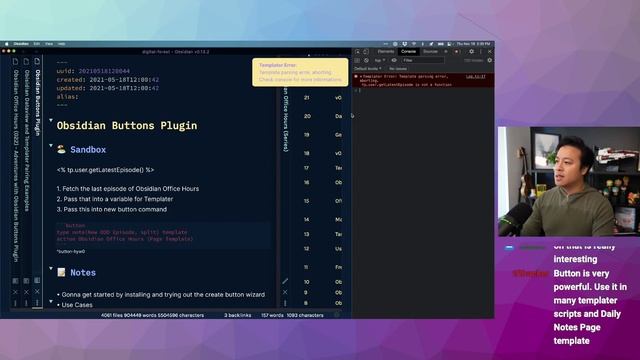Toggle the live expression eye icon
Image resolution: width=640 pixels, height=360 pixels.
(394, 60)
